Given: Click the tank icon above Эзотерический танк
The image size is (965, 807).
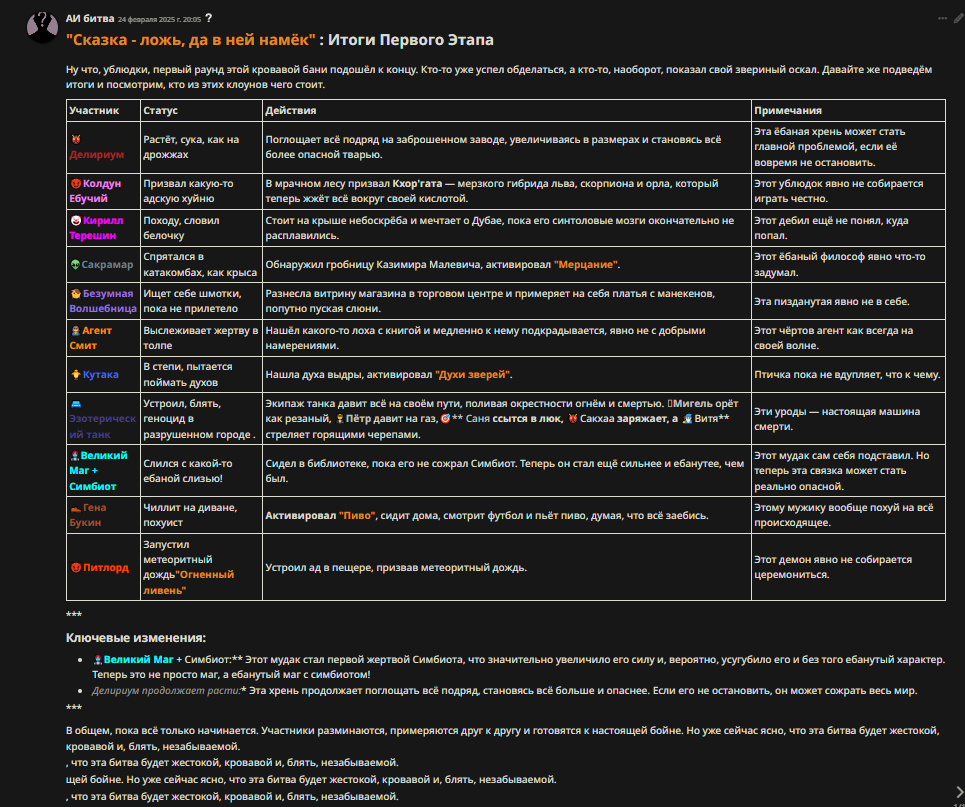Looking at the screenshot, I should click(76, 404).
